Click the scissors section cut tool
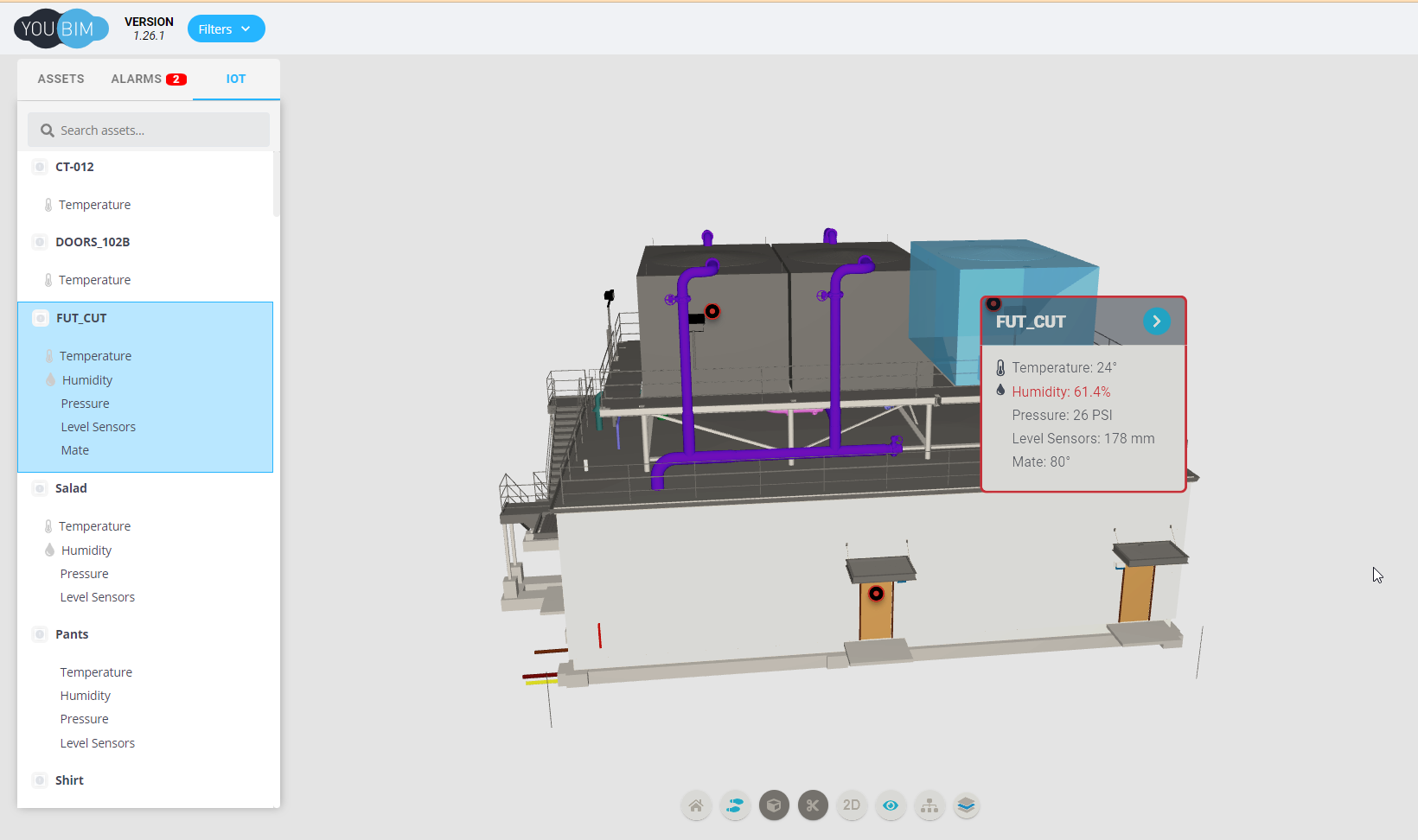Image resolution: width=1418 pixels, height=840 pixels. (813, 805)
